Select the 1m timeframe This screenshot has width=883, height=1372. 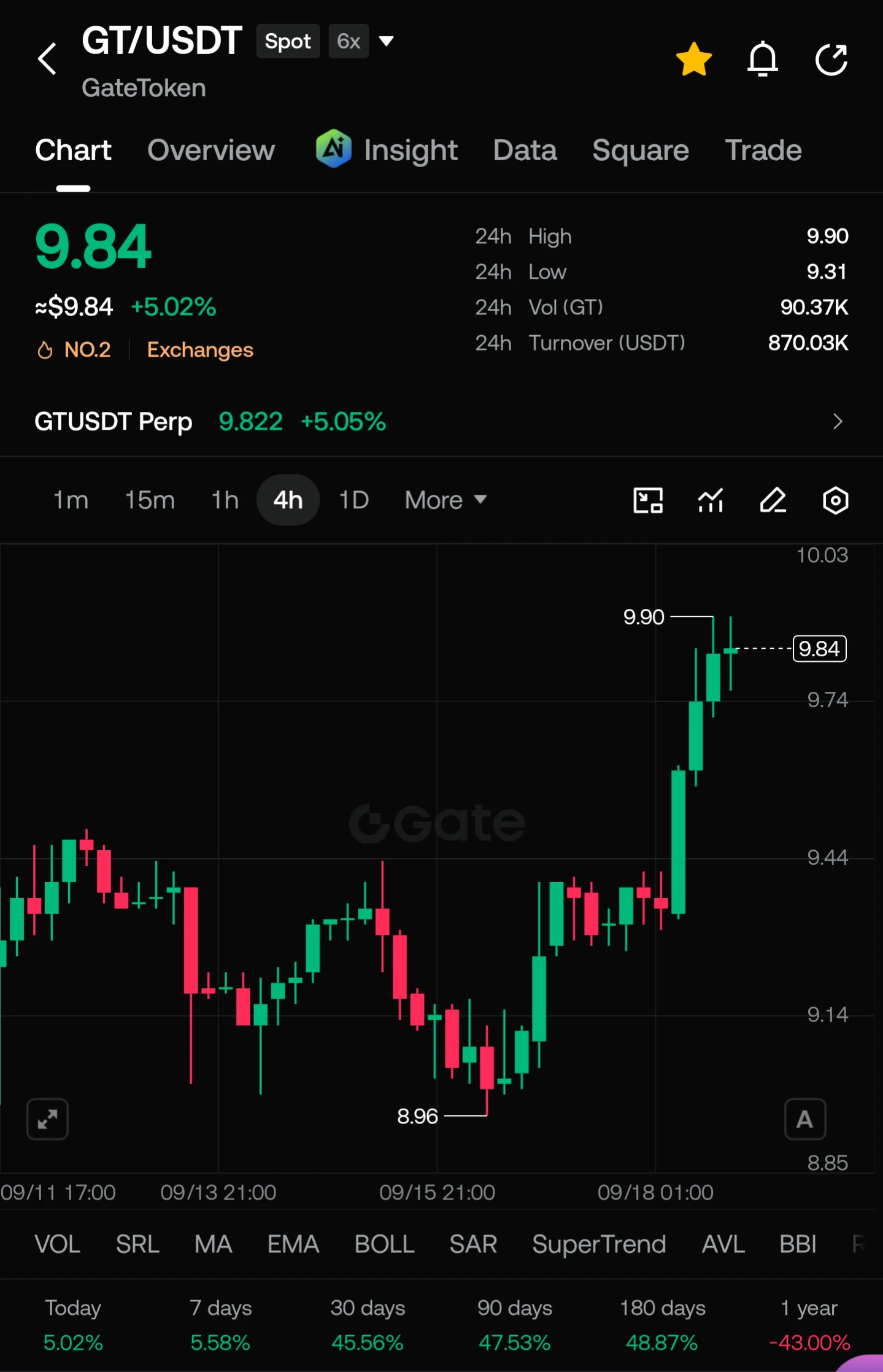point(71,500)
